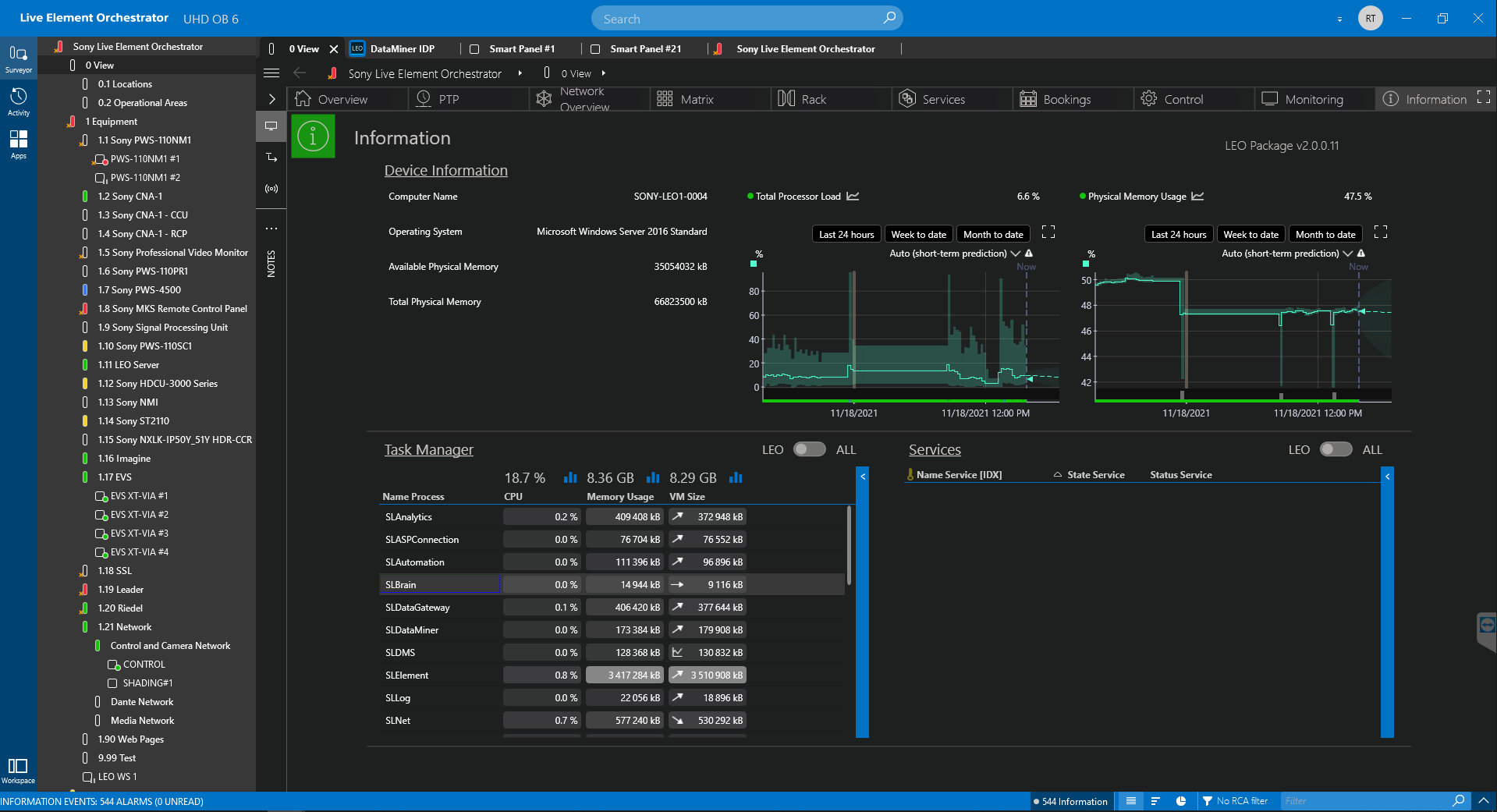Expand processor load chart to full screen

1048,232
